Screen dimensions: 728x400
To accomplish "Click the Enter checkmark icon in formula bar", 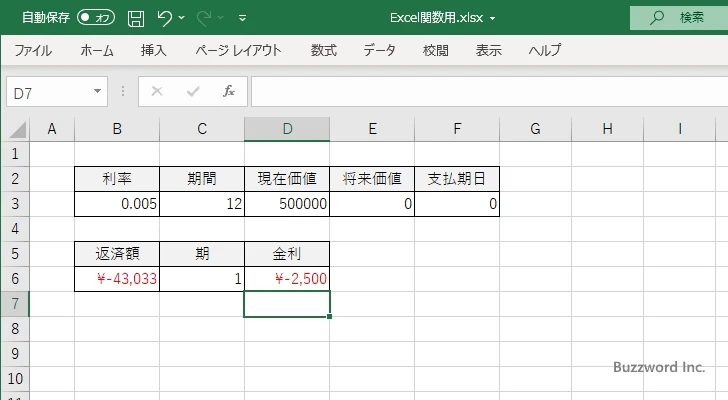I will [193, 91].
